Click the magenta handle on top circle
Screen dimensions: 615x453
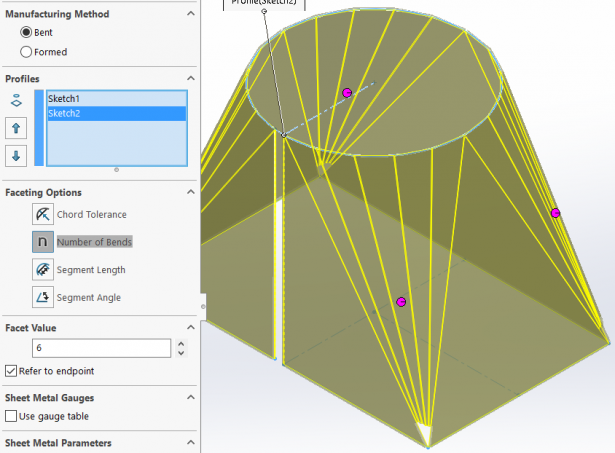tap(347, 93)
